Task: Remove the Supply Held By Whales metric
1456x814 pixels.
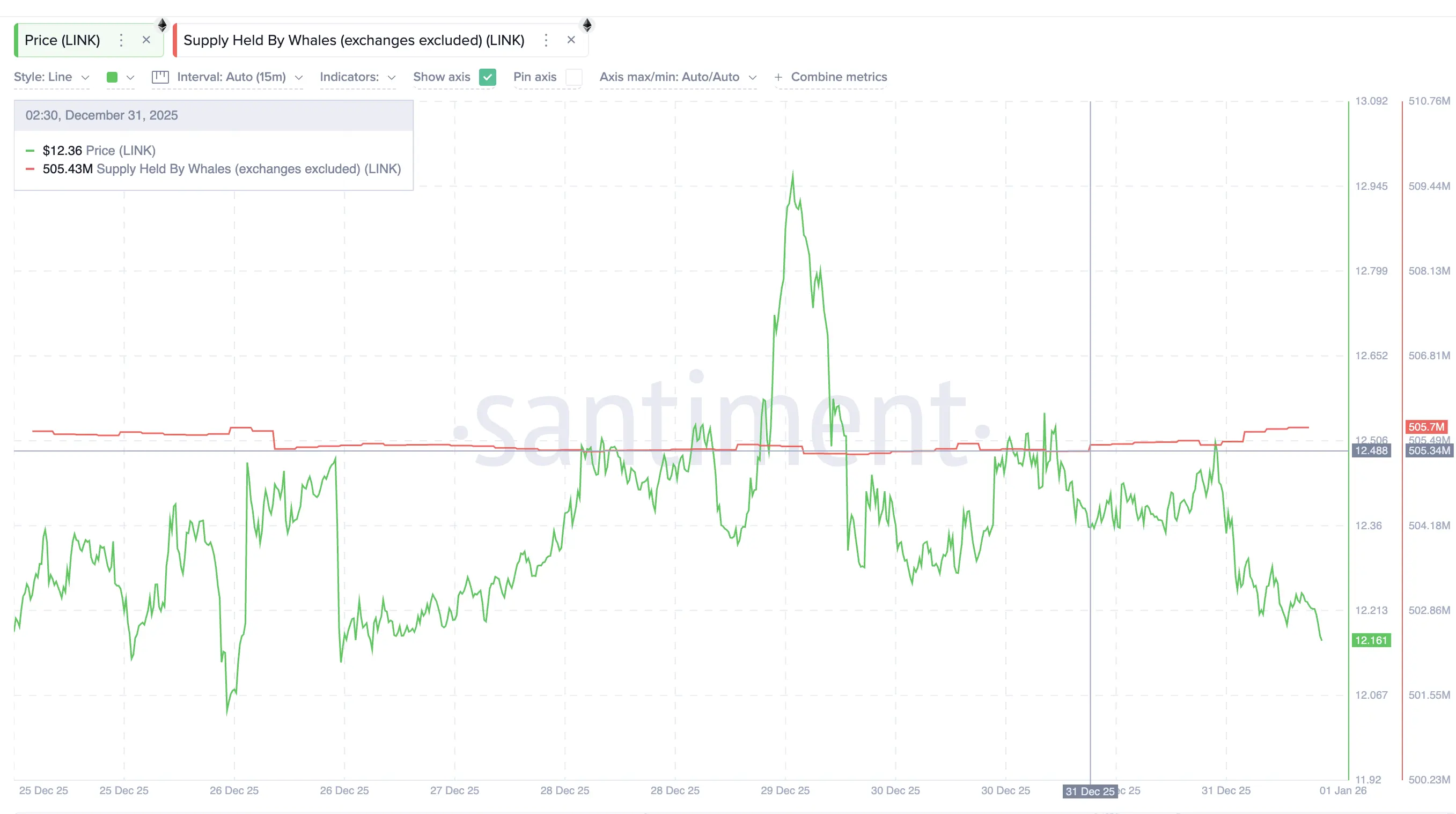Action: point(571,40)
